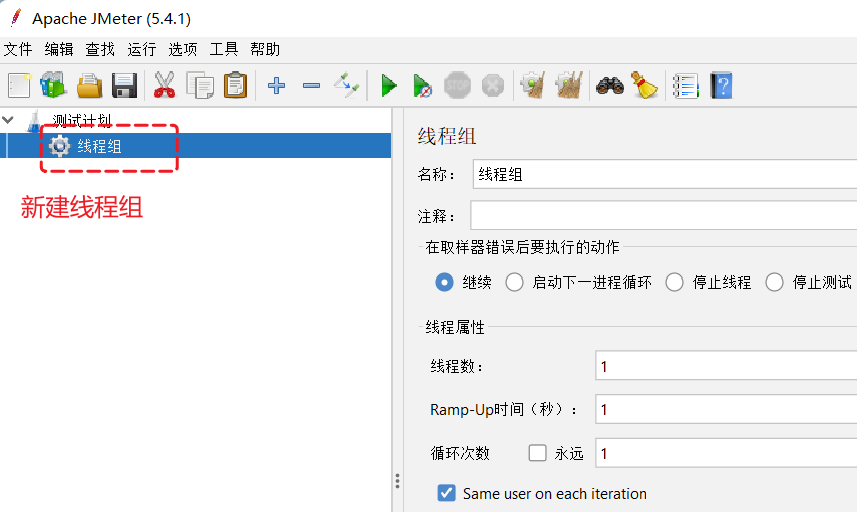Open Search with binoculars icon
Image resolution: width=857 pixels, height=512 pixels.
coord(610,86)
